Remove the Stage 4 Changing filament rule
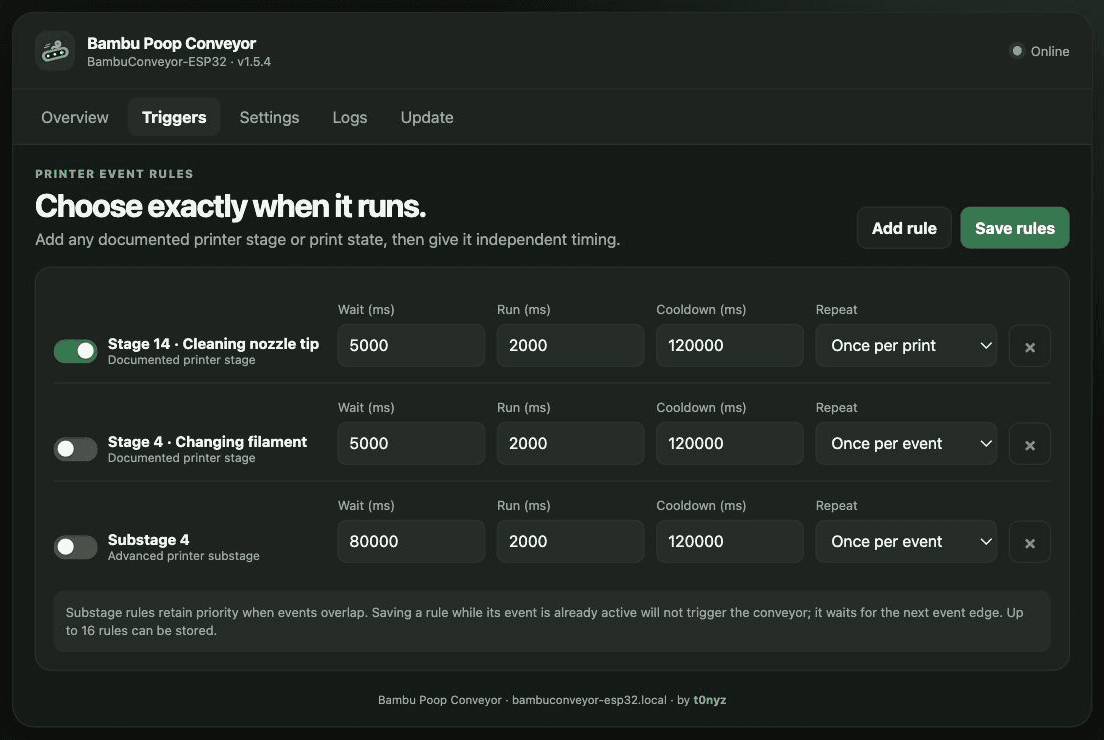This screenshot has height=740, width=1104. coord(1029,444)
